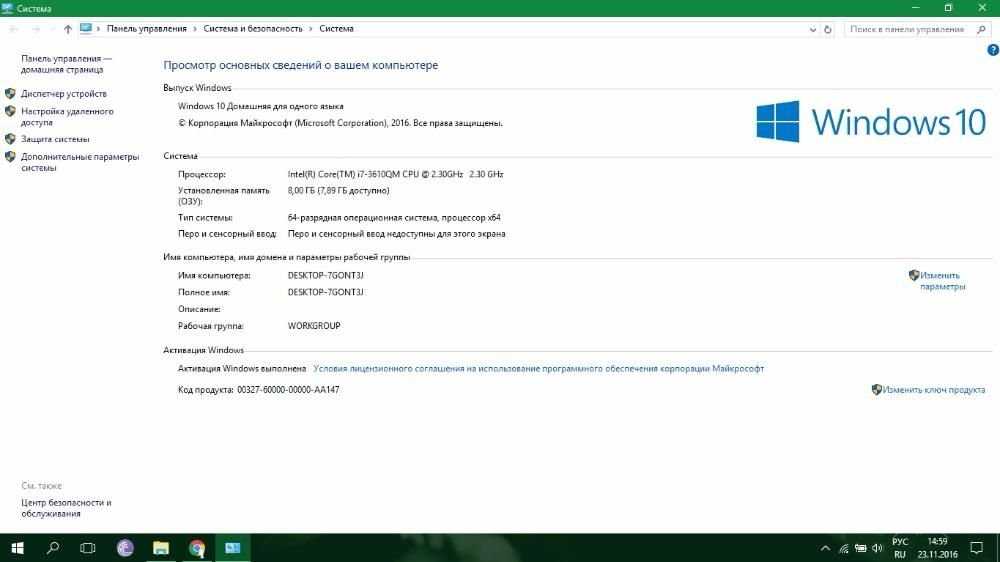The width and height of the screenshot is (1000, 562).
Task: Click shield icon beside Изменить ключ продукта
Action: click(877, 390)
